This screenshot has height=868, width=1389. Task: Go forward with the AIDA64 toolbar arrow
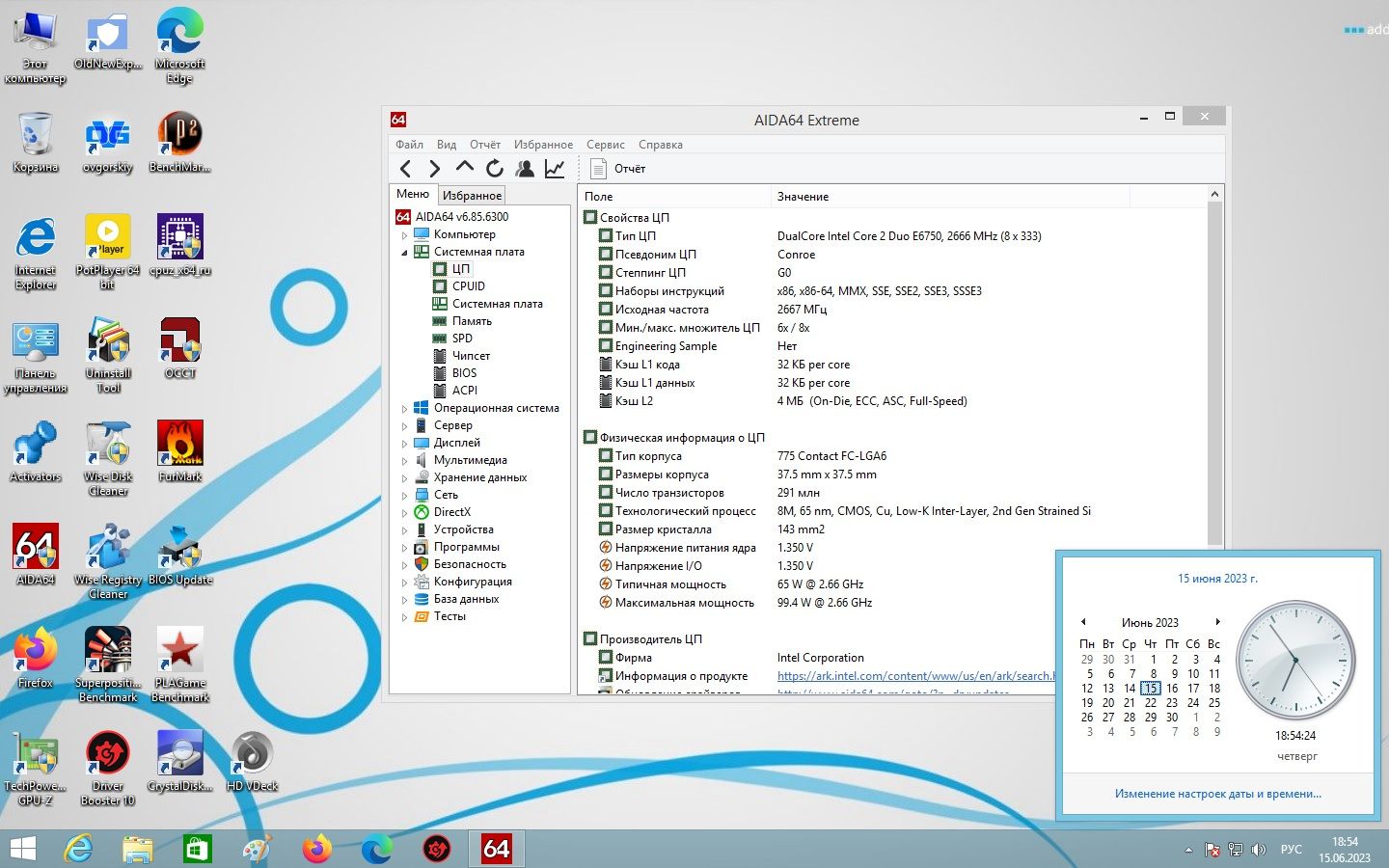(x=434, y=169)
